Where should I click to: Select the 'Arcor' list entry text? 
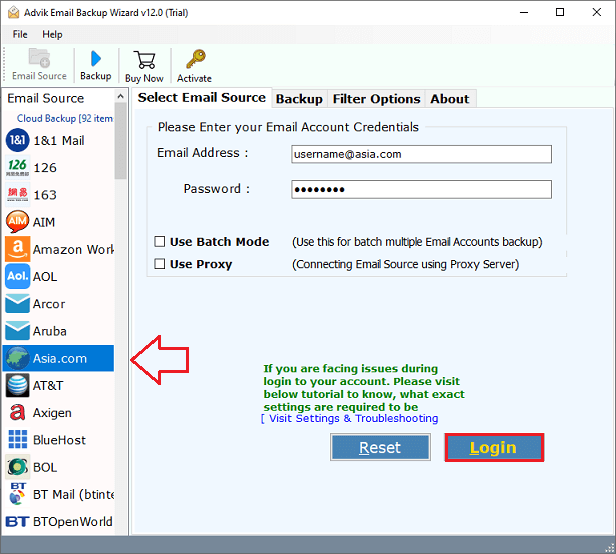coord(49,304)
